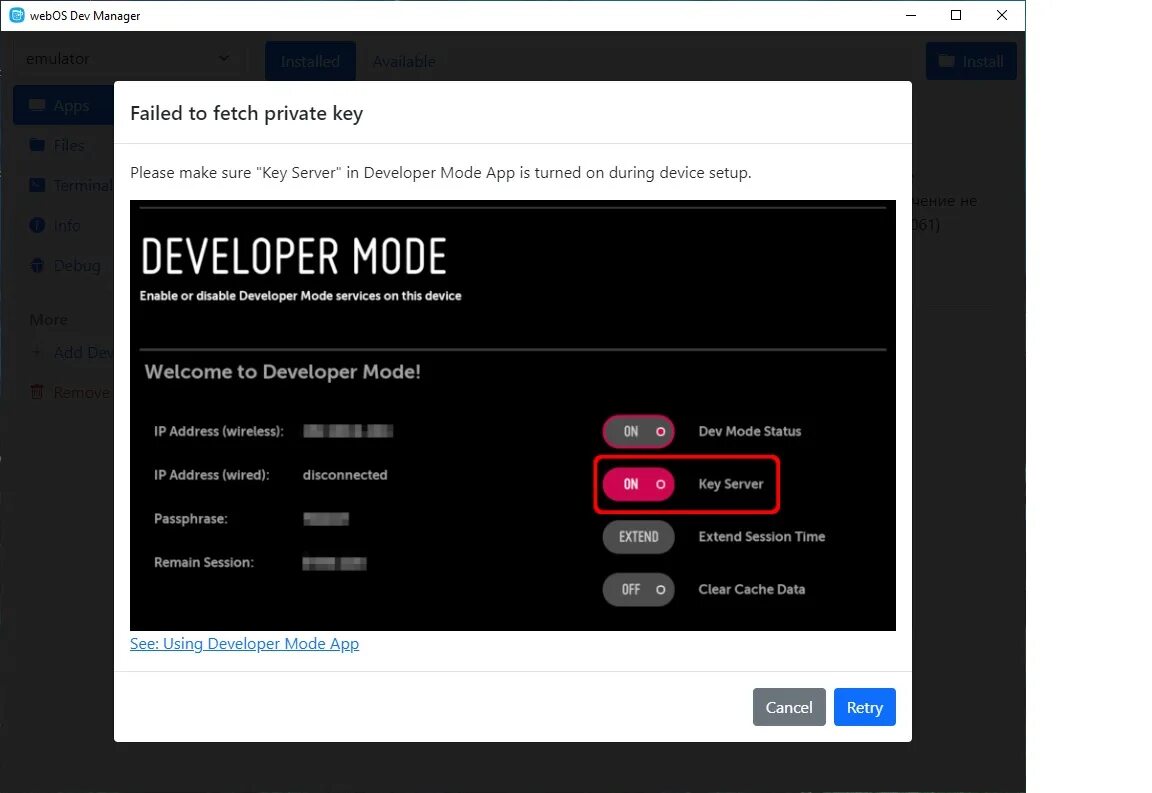Click the Apps sidebar icon
The height and width of the screenshot is (793, 1152).
coord(37,105)
